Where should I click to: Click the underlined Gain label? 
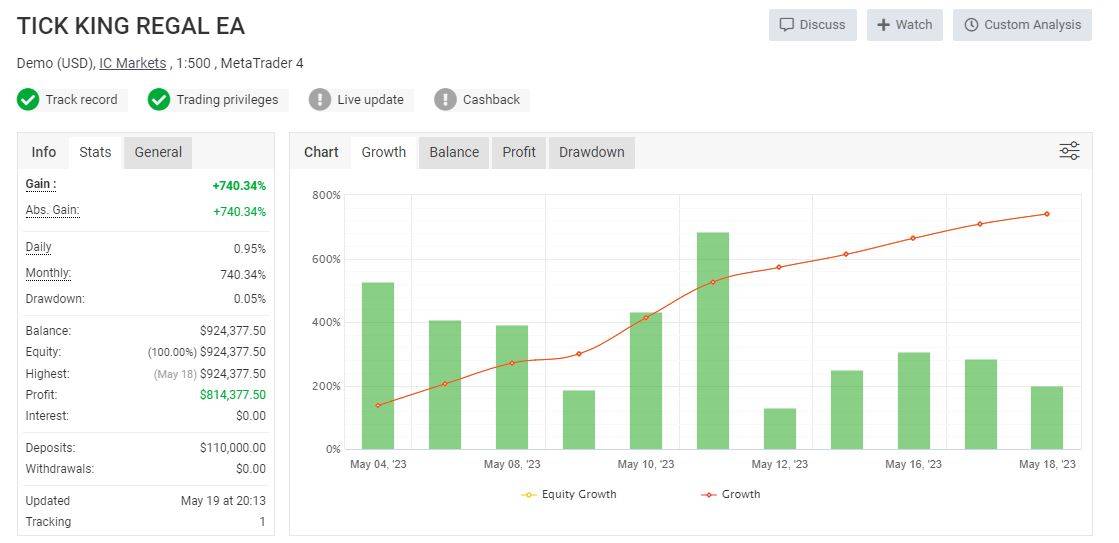(40, 184)
